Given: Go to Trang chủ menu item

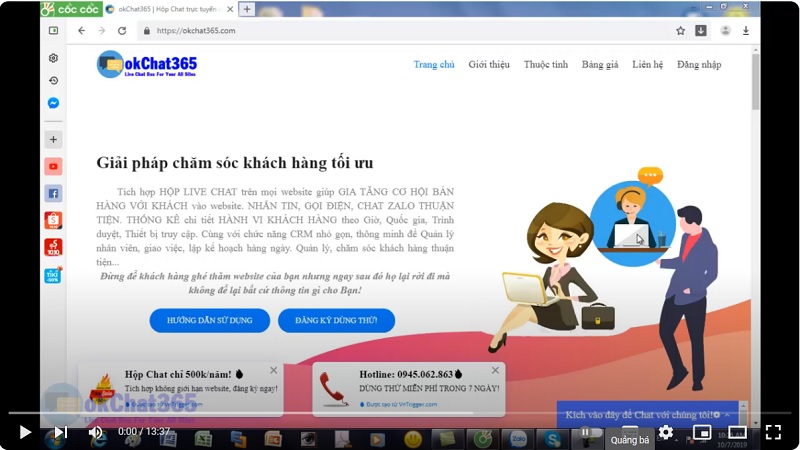Looking at the screenshot, I should tap(434, 65).
